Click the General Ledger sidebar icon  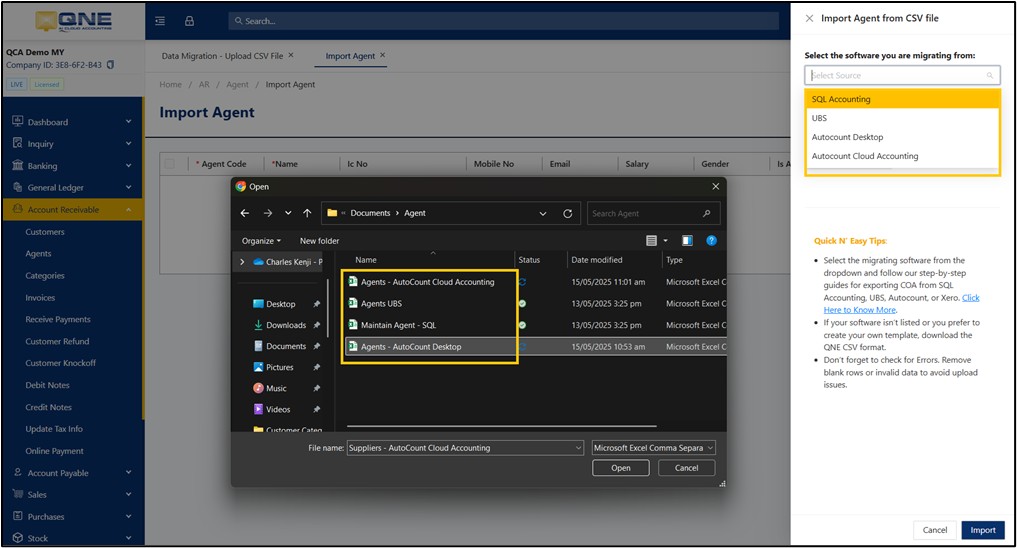tap(18, 187)
